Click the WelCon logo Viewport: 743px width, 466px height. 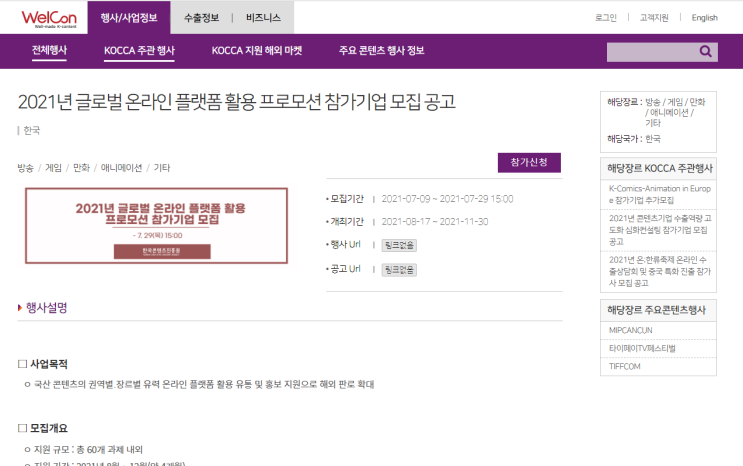(49, 18)
